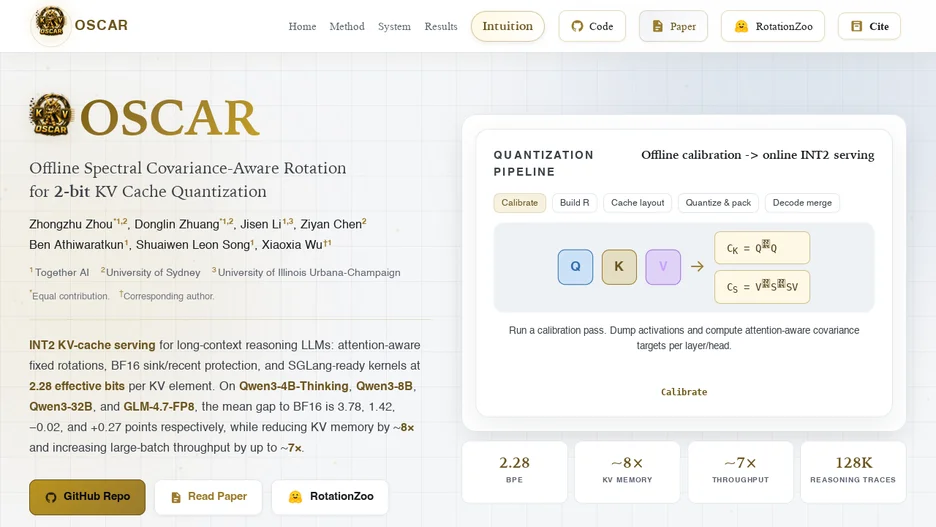This screenshot has width=936, height=527.
Task: Switch to Quantize & pack step
Action: [x=718, y=203]
